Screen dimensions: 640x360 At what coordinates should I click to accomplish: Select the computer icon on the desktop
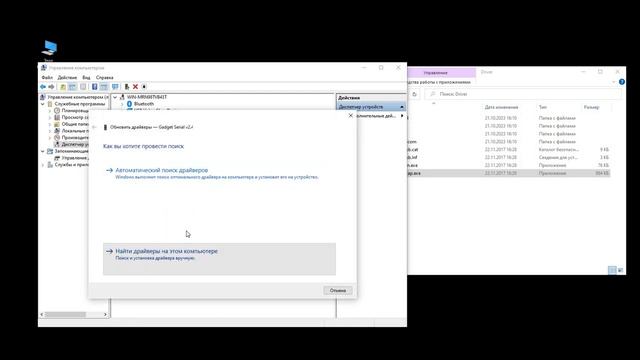click(49, 48)
